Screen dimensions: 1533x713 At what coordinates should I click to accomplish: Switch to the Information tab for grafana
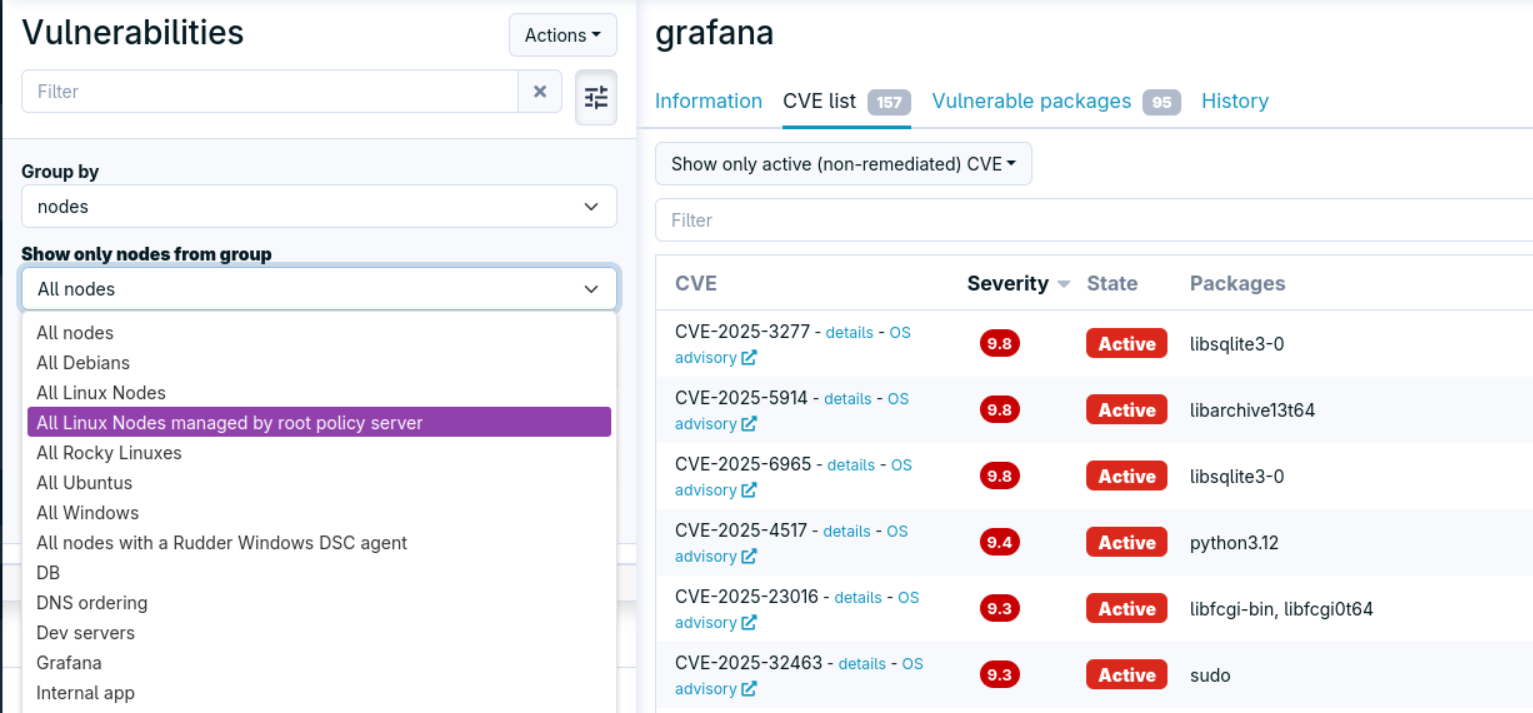point(708,101)
